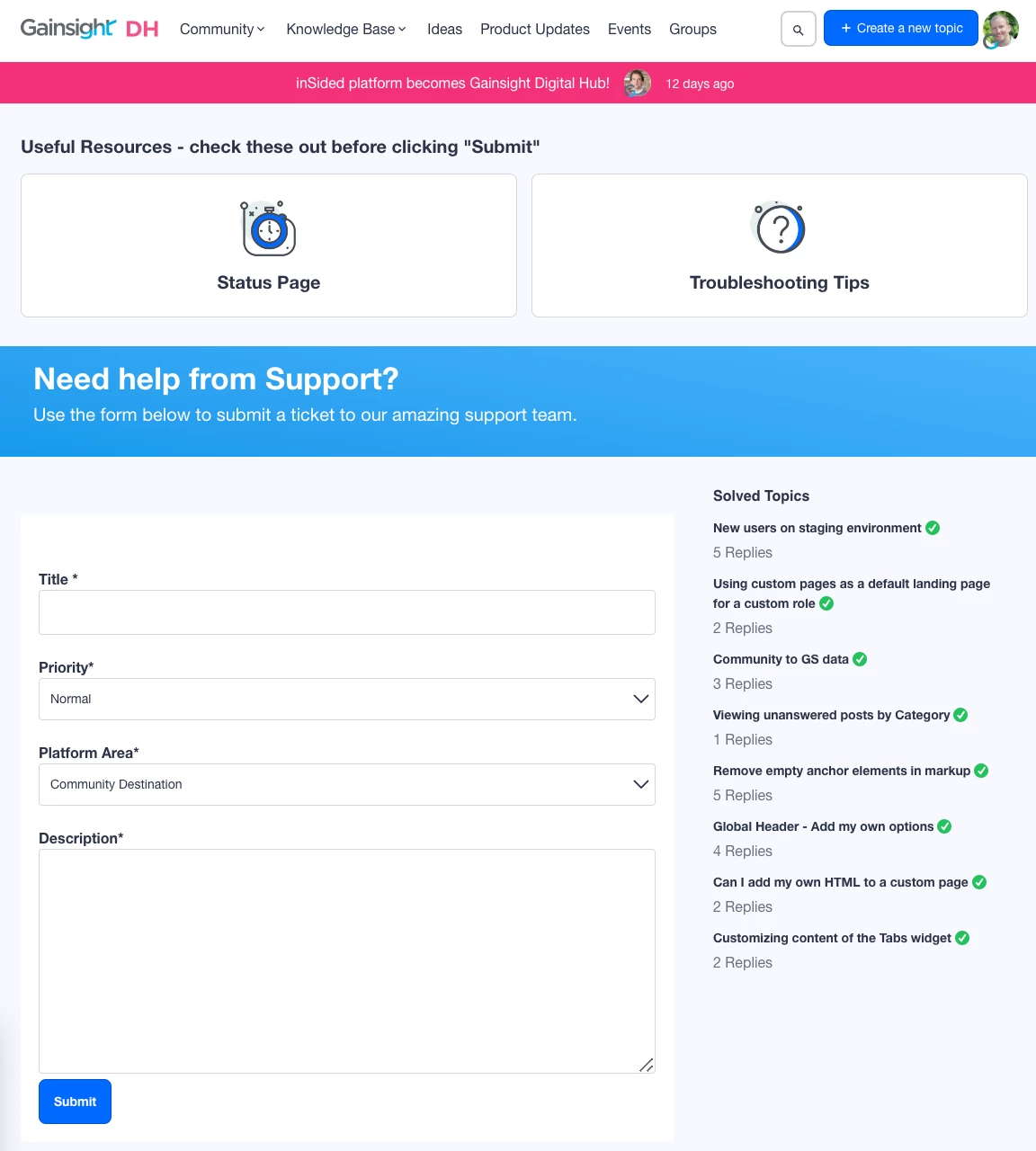
Task: Open Product Updates in the navigation
Action: click(x=535, y=29)
